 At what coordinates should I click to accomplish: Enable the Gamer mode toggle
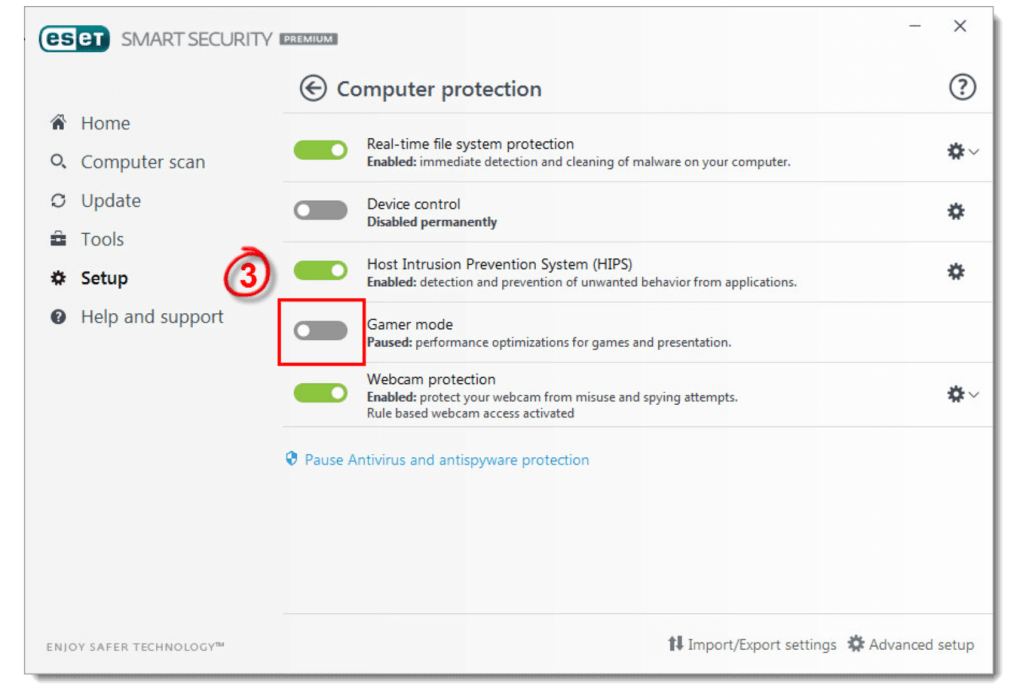[320, 330]
